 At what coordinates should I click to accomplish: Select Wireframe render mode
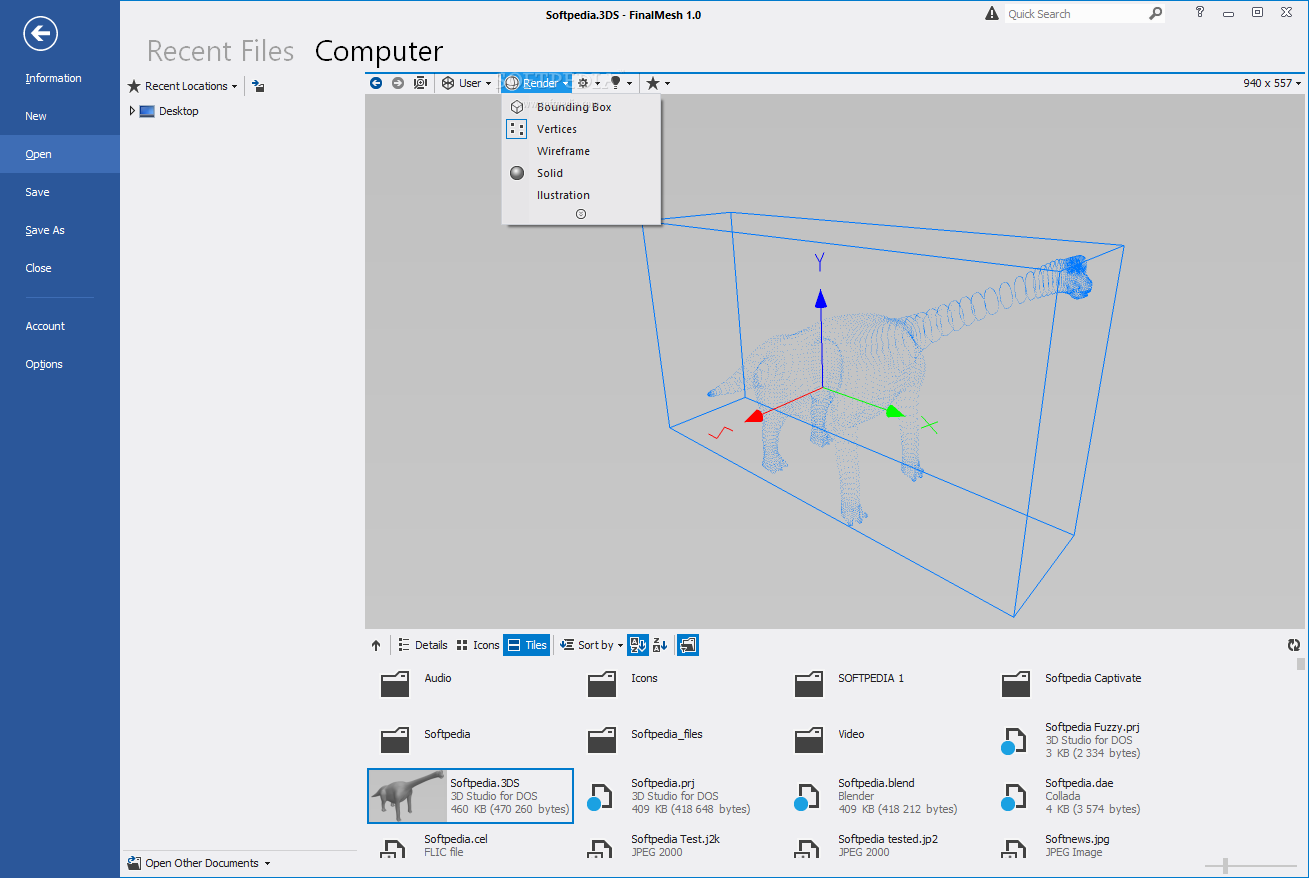(x=581, y=151)
